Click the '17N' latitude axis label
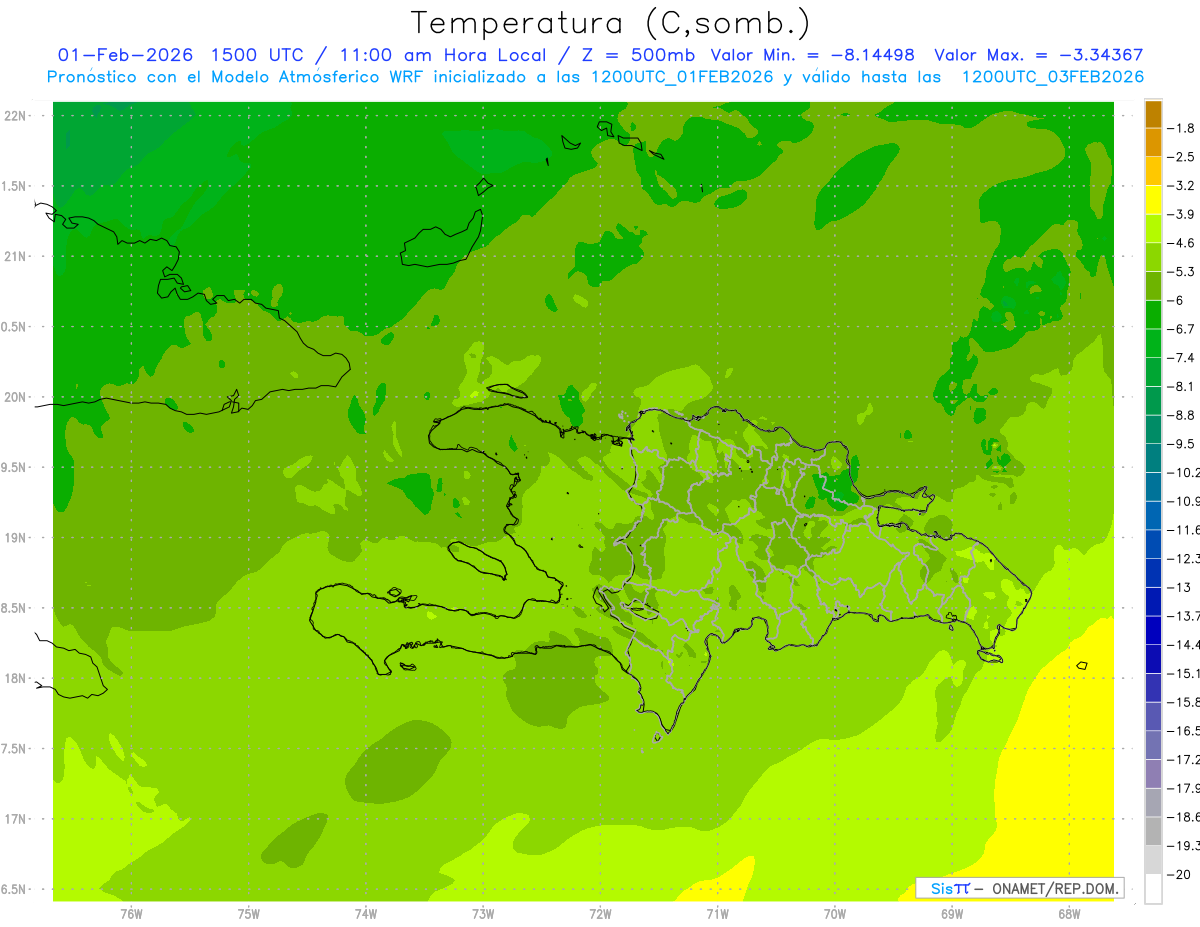The width and height of the screenshot is (1200, 927). pyautogui.click(x=16, y=819)
